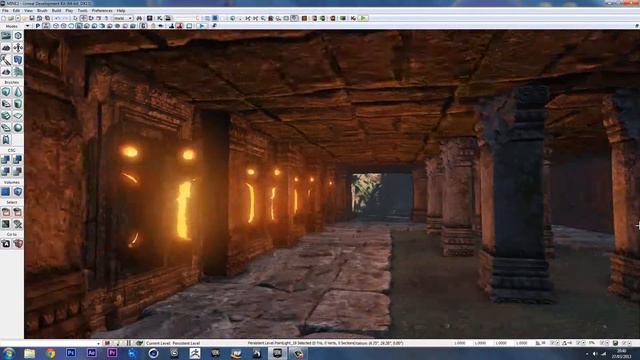This screenshot has height=360, width=640.
Task: Click CSG Deintersect button
Action: click(18, 171)
